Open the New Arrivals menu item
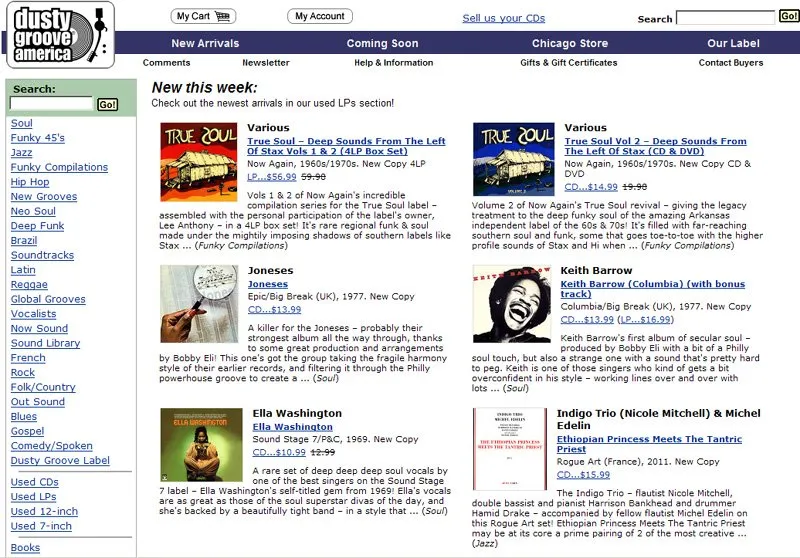 tap(205, 43)
